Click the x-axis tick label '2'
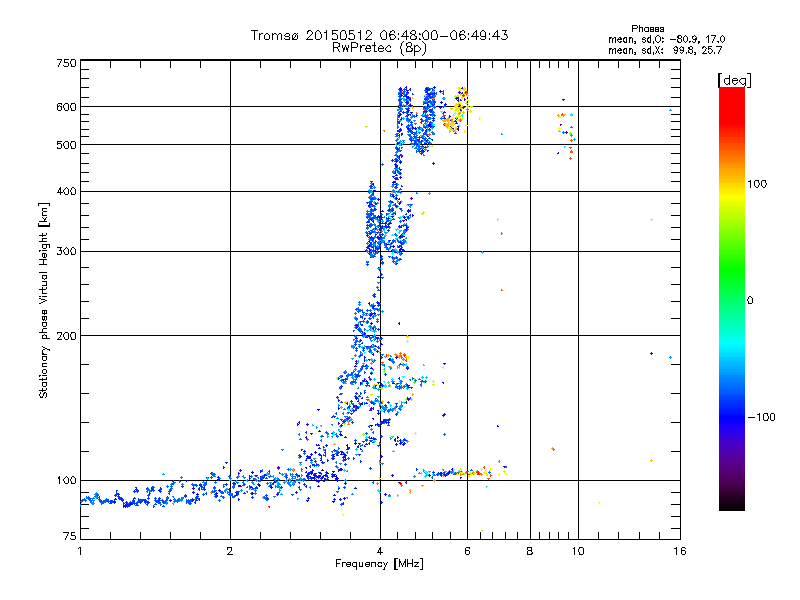 (230, 551)
